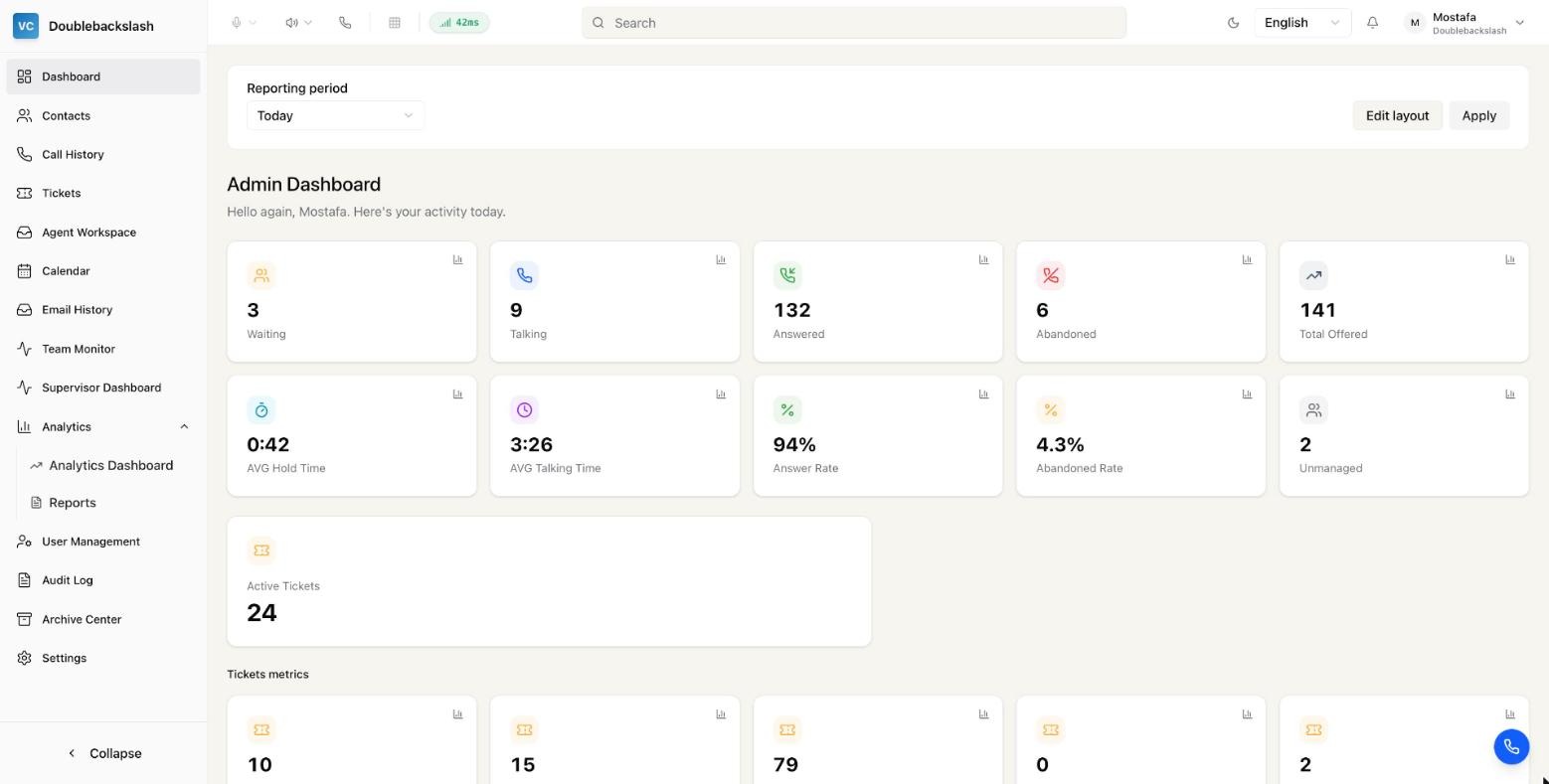Click the floating blue phone dialer button
The height and width of the screenshot is (784, 1549).
coord(1511,747)
